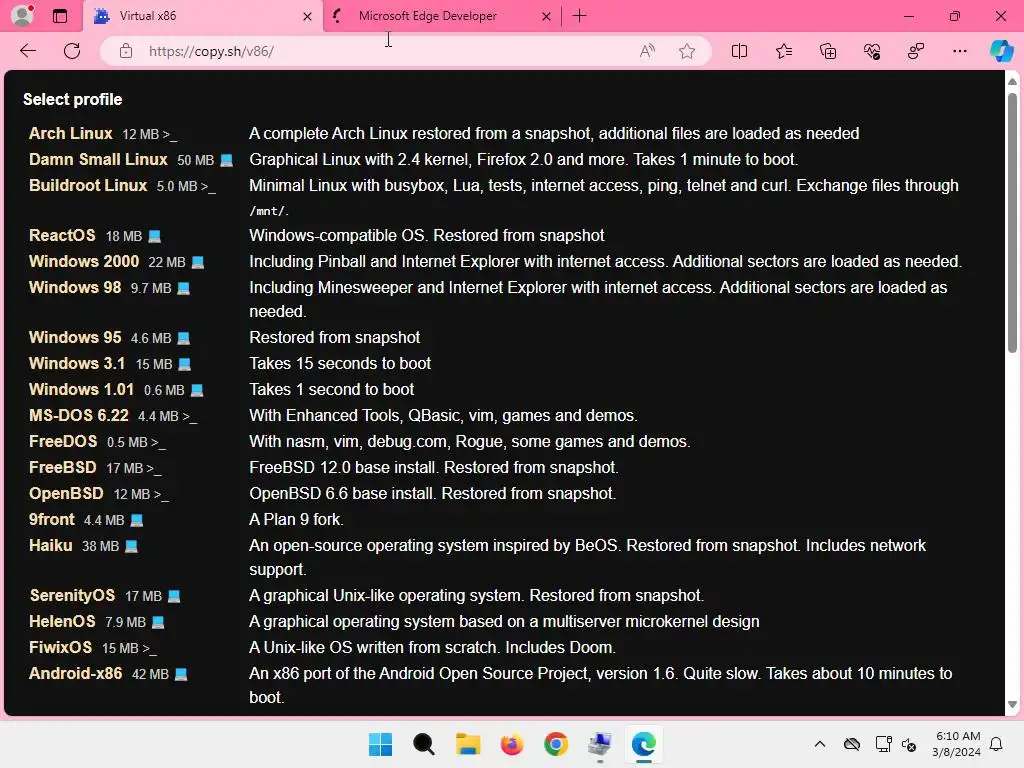Select the ReactOS profile
1024x768 pixels.
tap(62, 235)
